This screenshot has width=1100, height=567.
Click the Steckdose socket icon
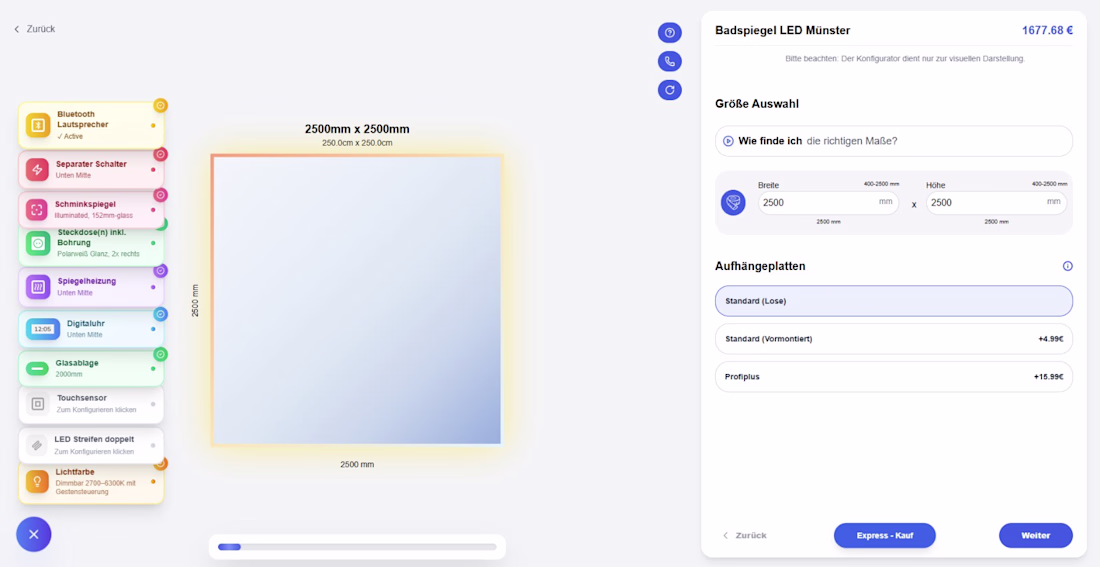(x=38, y=243)
